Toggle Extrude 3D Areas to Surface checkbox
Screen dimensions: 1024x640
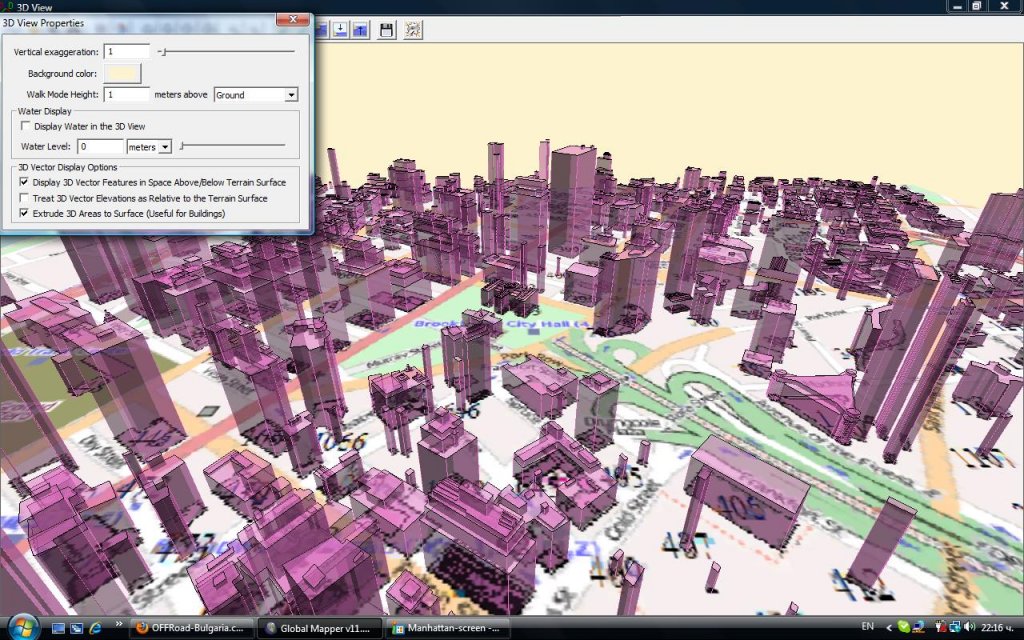(25, 213)
